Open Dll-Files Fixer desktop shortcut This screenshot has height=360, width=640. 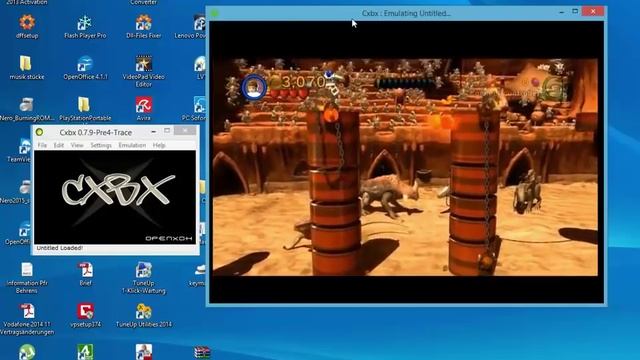(x=144, y=26)
